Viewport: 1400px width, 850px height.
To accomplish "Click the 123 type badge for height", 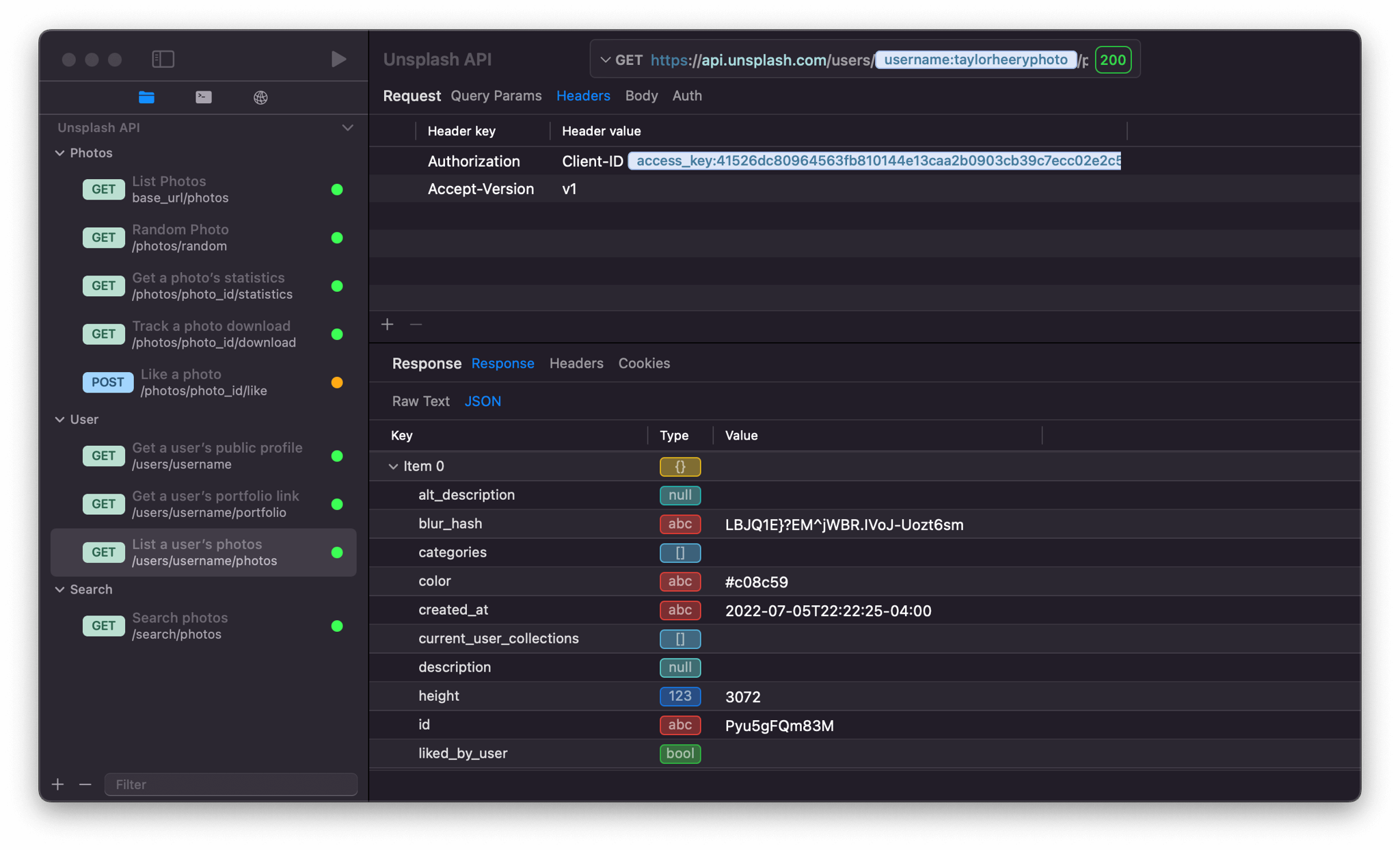I will pyautogui.click(x=680, y=696).
